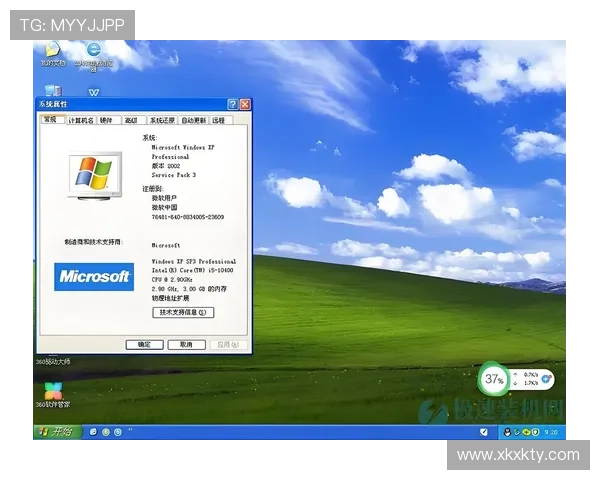This screenshot has width=600, height=480.
Task: Open the 开始 Start menu
Action: (55, 432)
